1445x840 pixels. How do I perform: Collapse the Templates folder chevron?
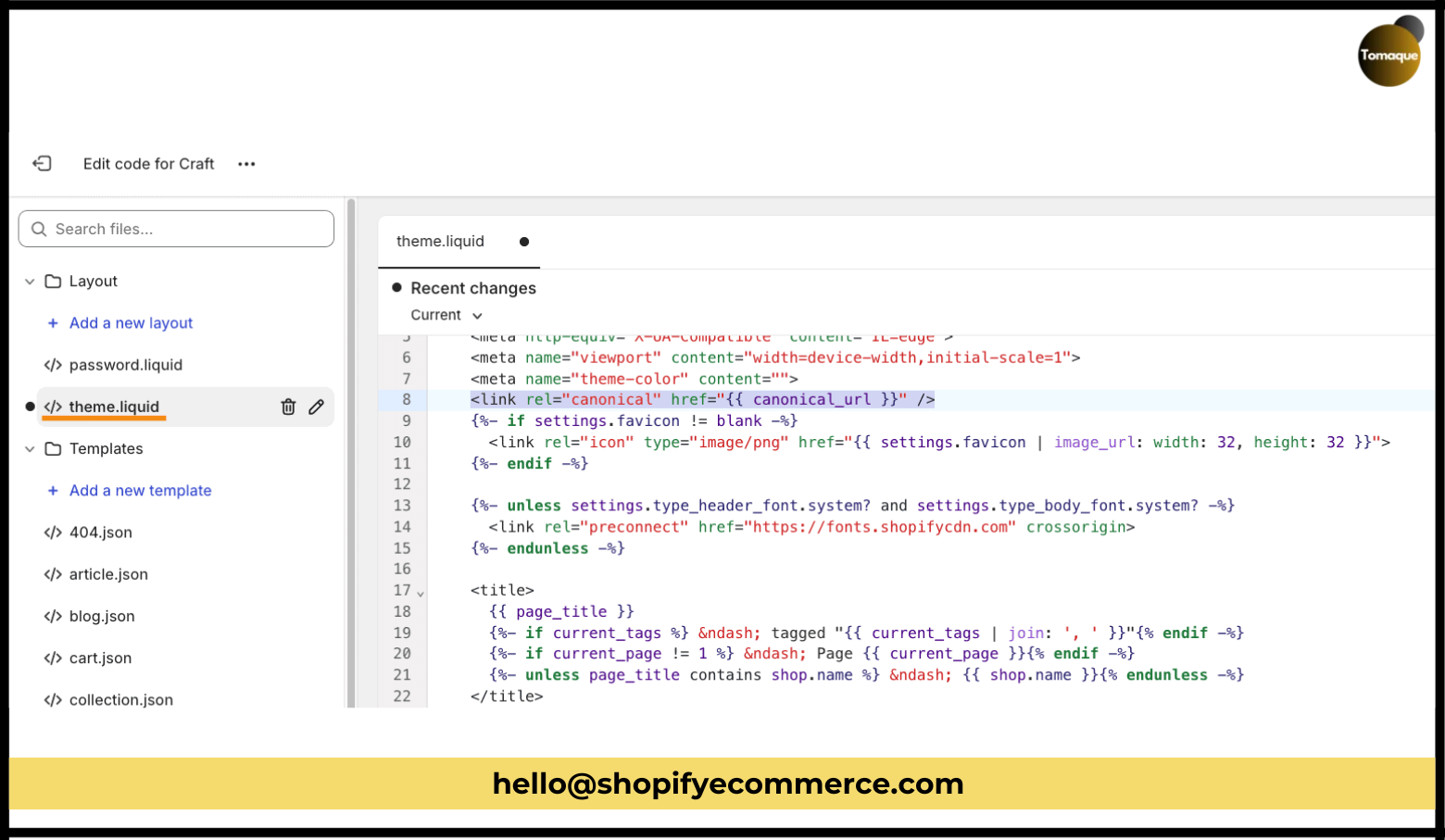[x=30, y=449]
